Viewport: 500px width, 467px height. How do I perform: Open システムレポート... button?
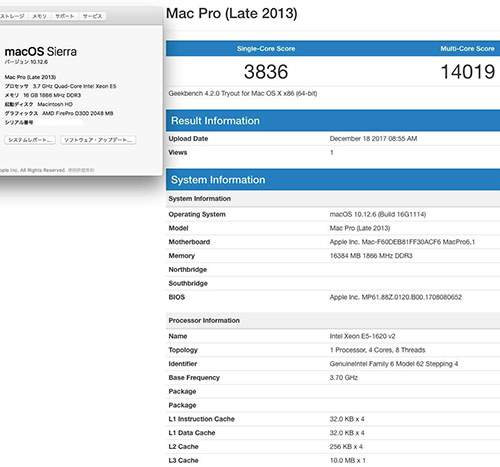(x=30, y=140)
